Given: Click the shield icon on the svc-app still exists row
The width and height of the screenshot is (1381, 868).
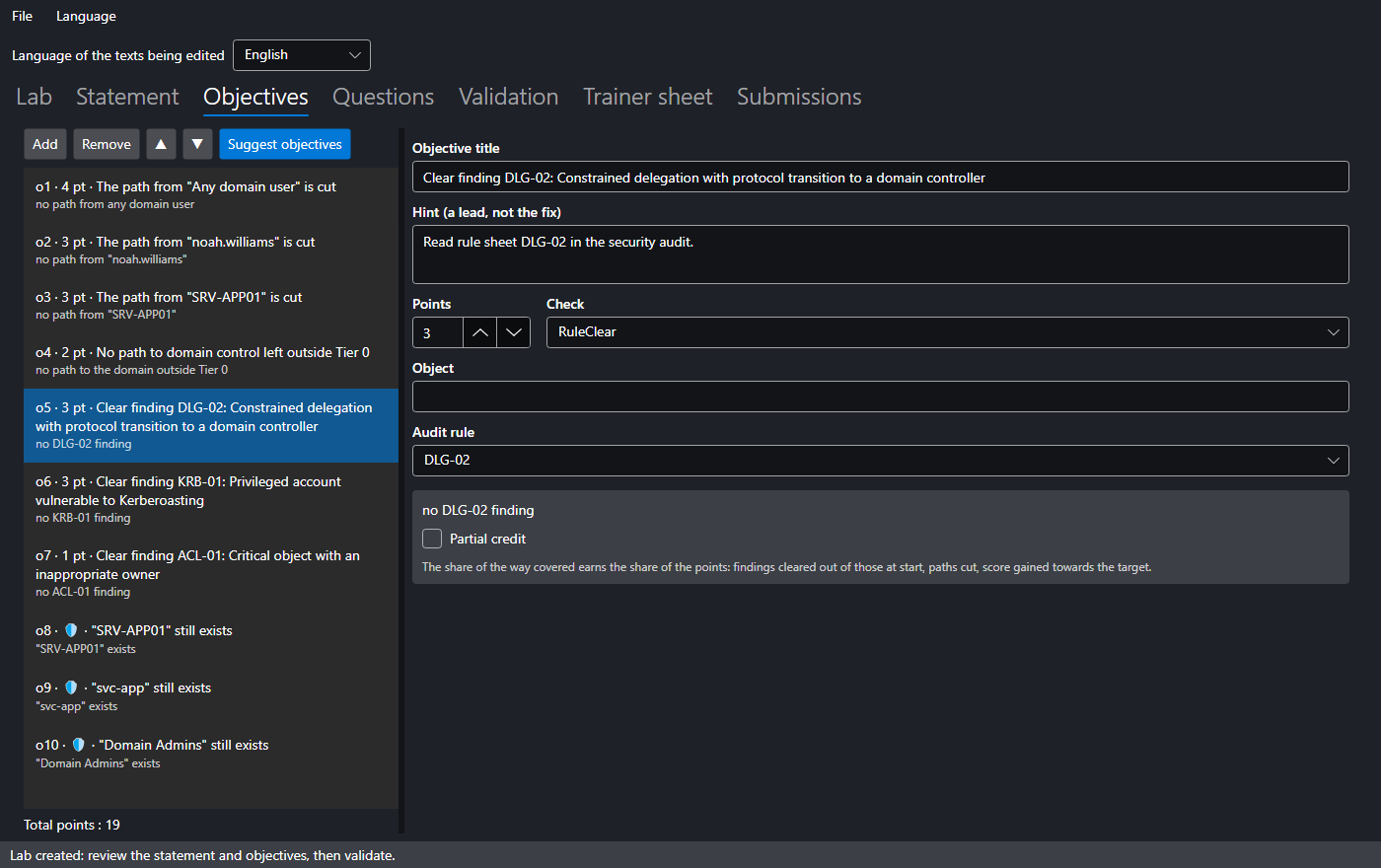Looking at the screenshot, I should (71, 687).
